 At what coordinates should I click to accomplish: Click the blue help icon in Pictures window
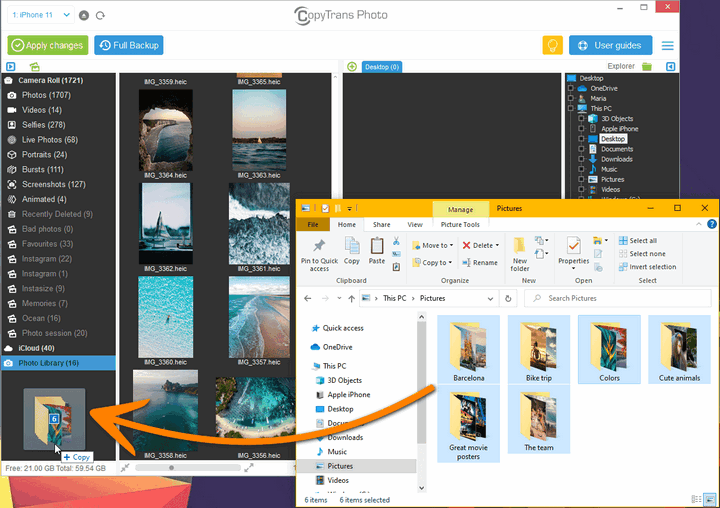tap(712, 224)
